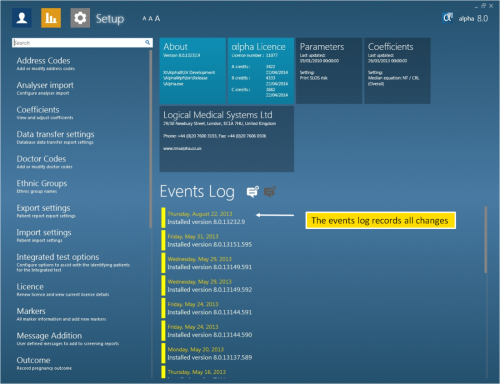Open the About tile
The height and width of the screenshot is (384, 500).
[193, 71]
